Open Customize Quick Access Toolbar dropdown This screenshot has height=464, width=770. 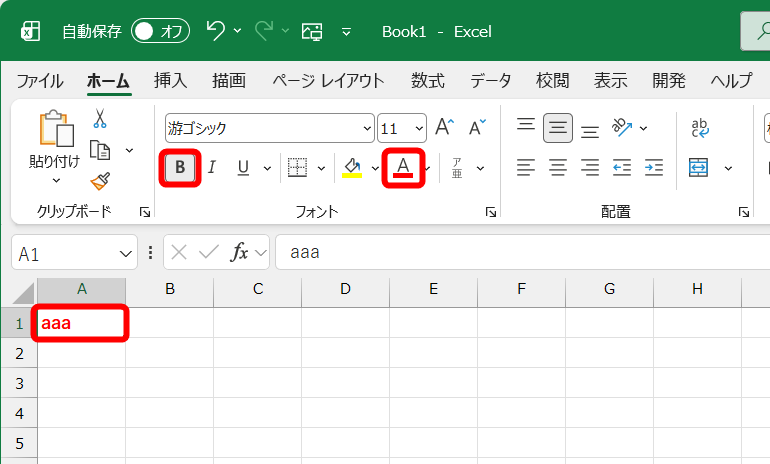[346, 32]
